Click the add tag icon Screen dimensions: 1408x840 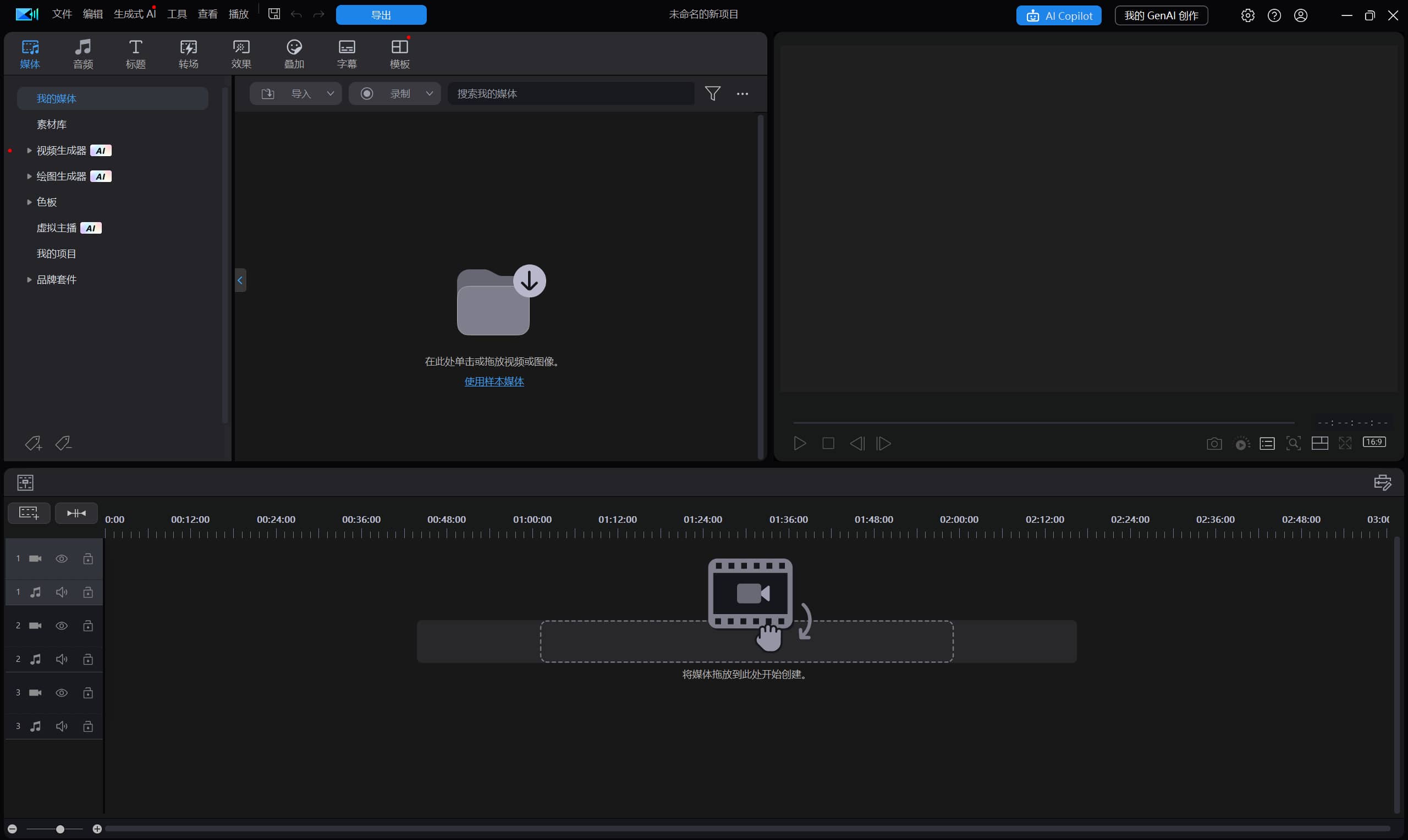point(33,444)
